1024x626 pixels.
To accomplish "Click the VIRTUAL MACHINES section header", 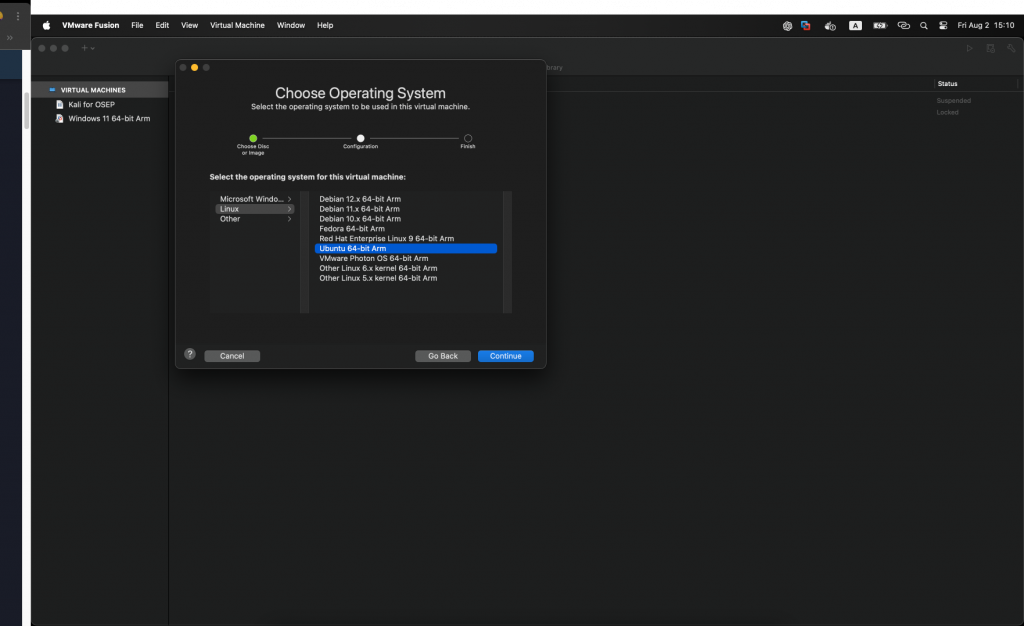I will tap(93, 90).
